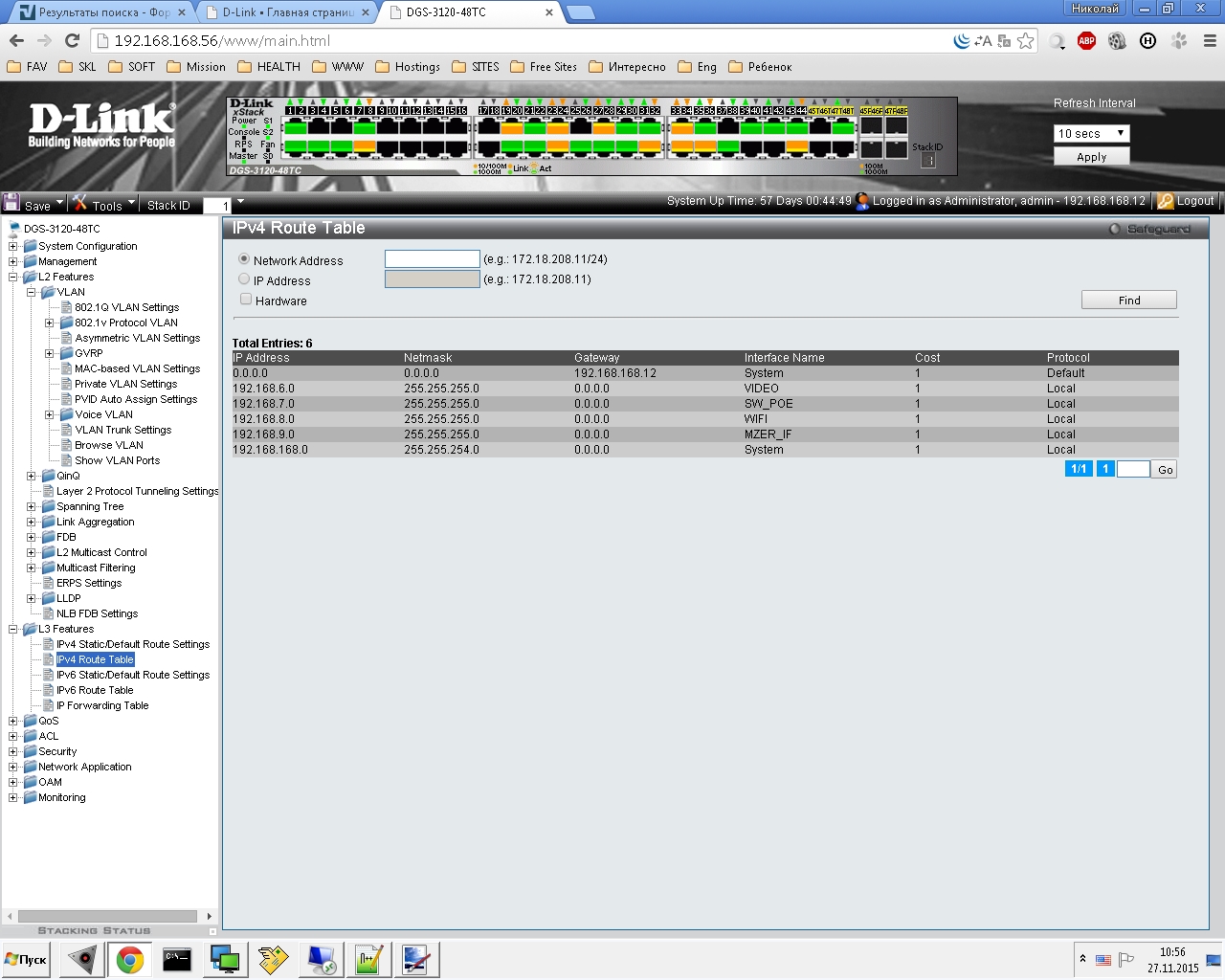The image size is (1225, 980).
Task: Select the IP Address radio button
Action: point(244,279)
